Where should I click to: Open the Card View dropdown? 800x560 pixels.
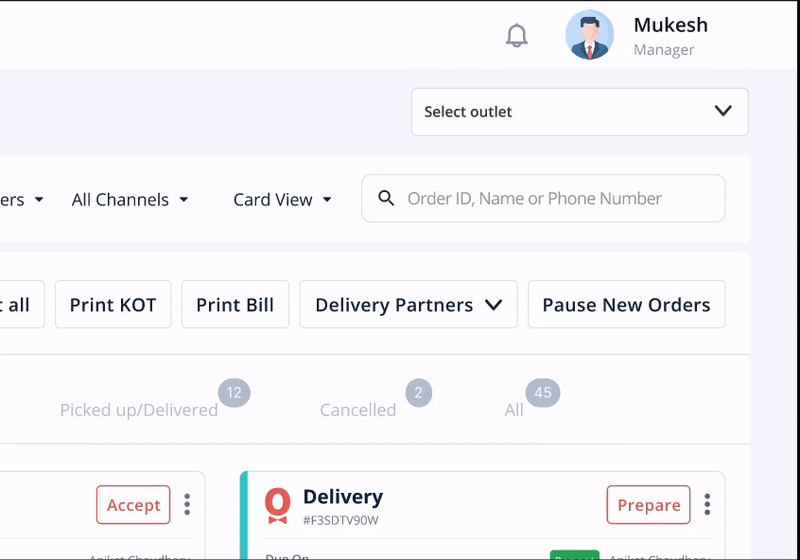pyautogui.click(x=282, y=200)
